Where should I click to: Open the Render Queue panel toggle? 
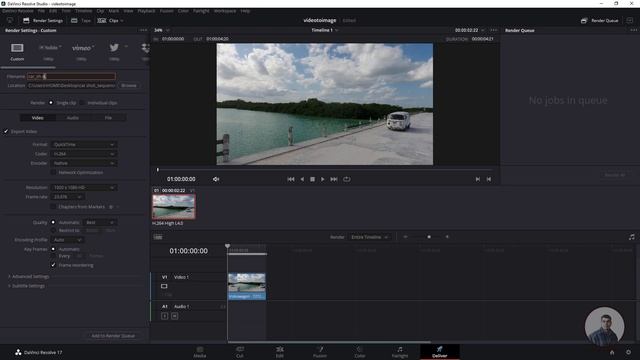[600, 20]
